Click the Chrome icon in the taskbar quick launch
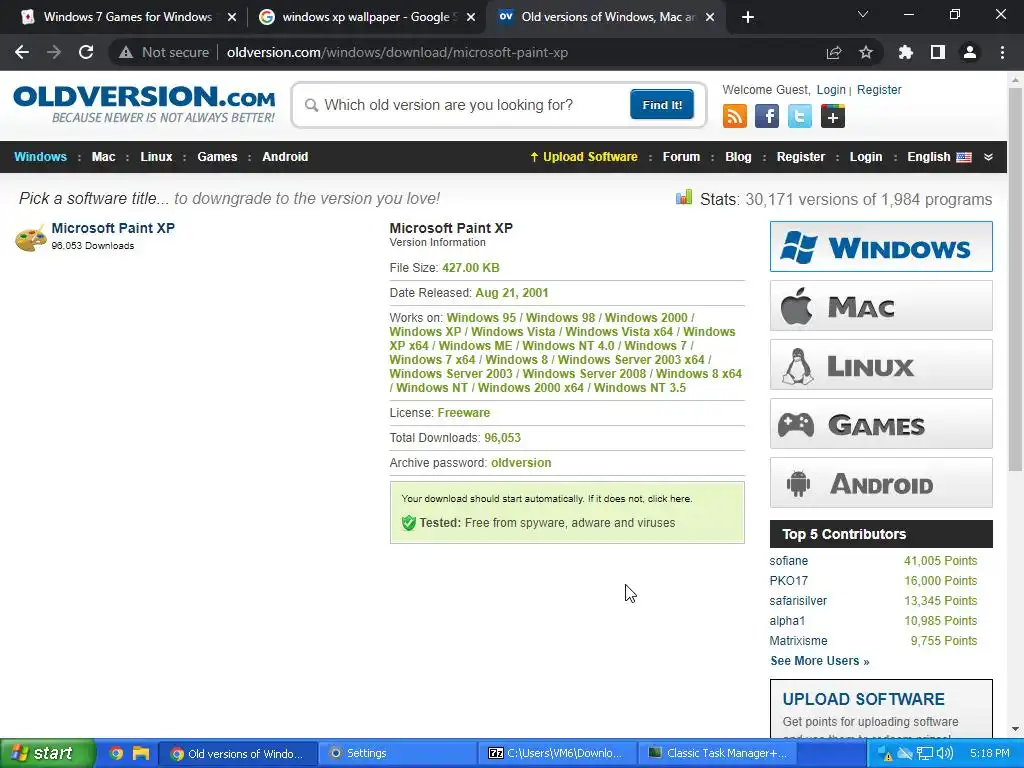Viewport: 1024px width, 768px height. (116, 753)
